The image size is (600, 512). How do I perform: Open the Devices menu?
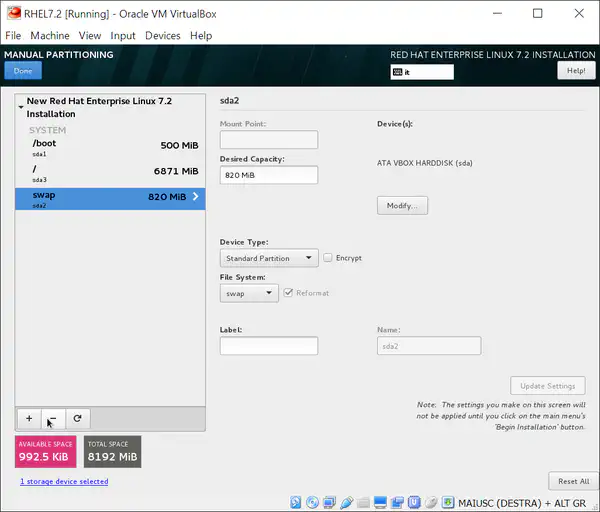coord(162,35)
